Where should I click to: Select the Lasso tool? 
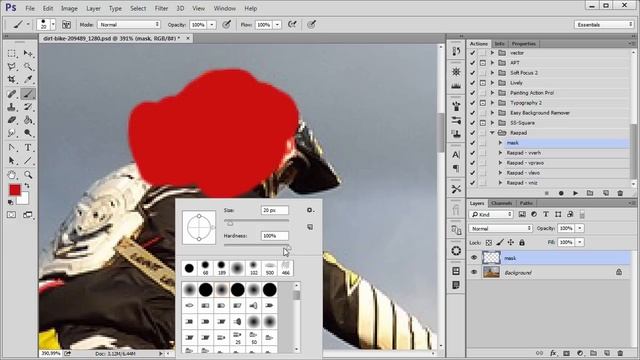[x=12, y=67]
